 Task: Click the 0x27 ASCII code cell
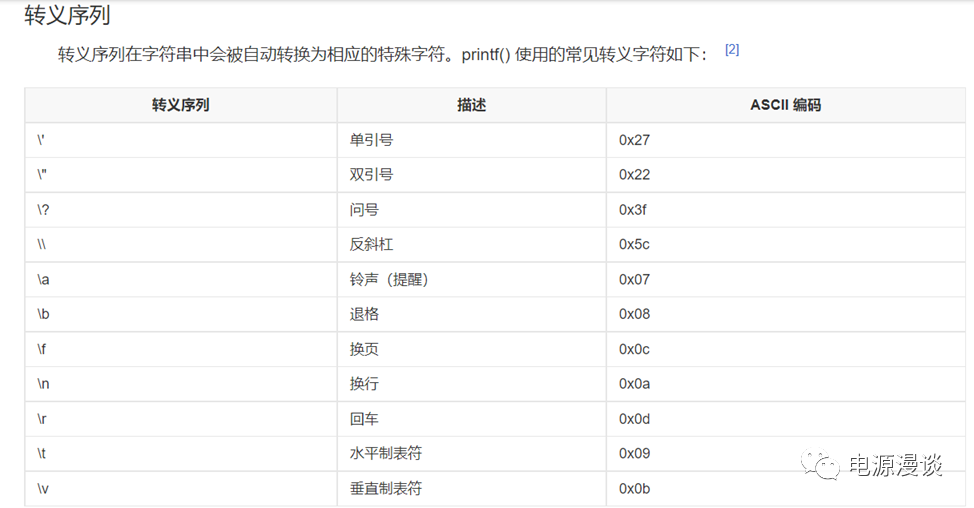point(634,140)
